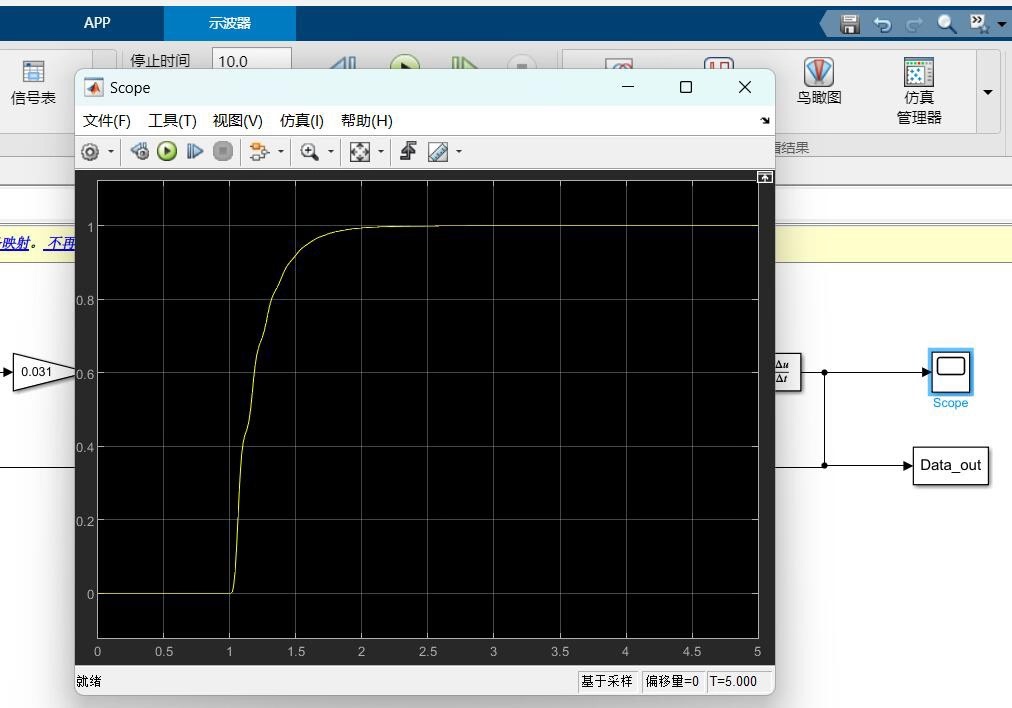Screen dimensions: 1012x708
Task: Select the derivative Δu/Δt block
Action: click(787, 372)
